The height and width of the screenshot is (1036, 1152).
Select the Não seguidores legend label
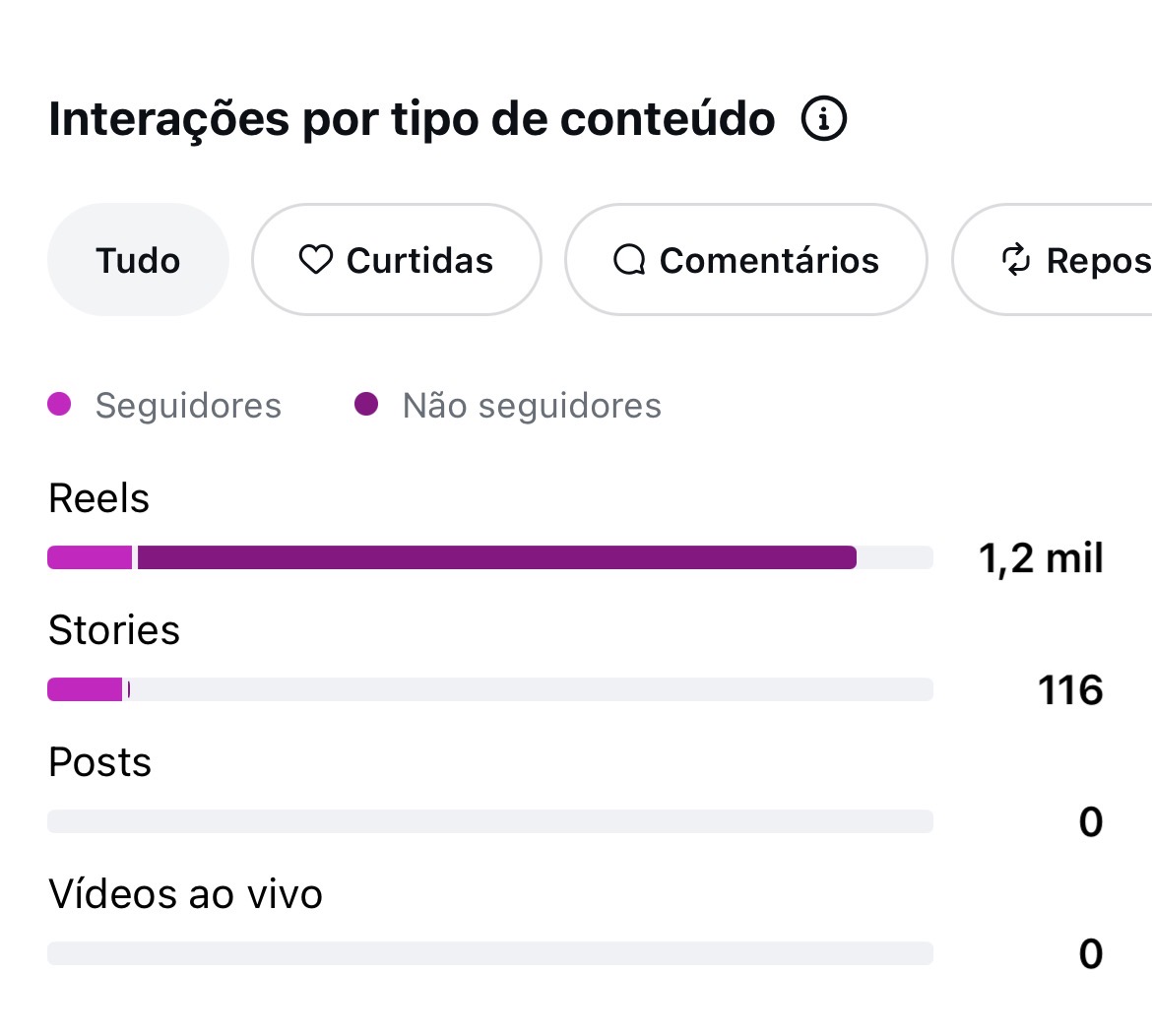click(532, 406)
